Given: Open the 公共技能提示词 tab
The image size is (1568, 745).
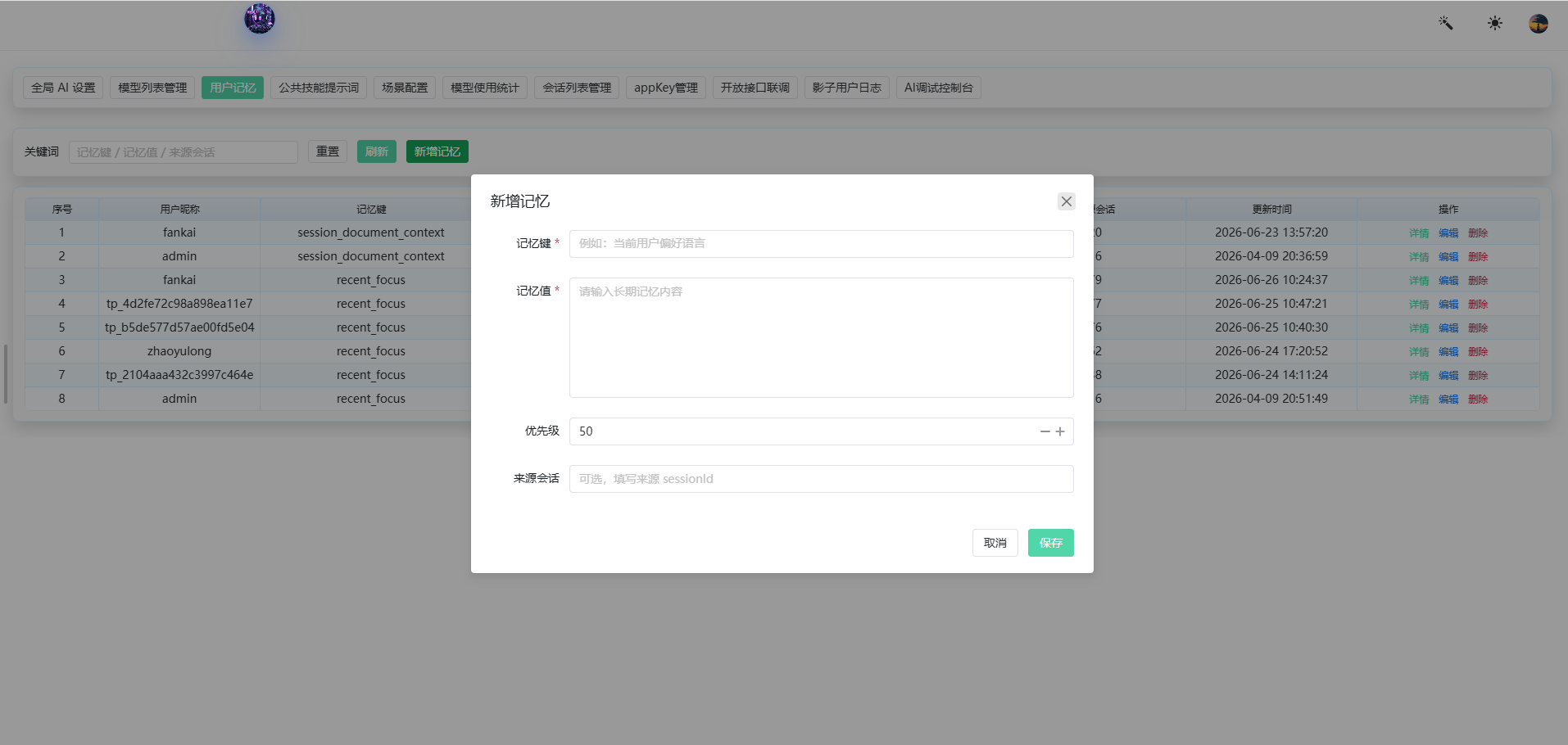Looking at the screenshot, I should [x=319, y=88].
